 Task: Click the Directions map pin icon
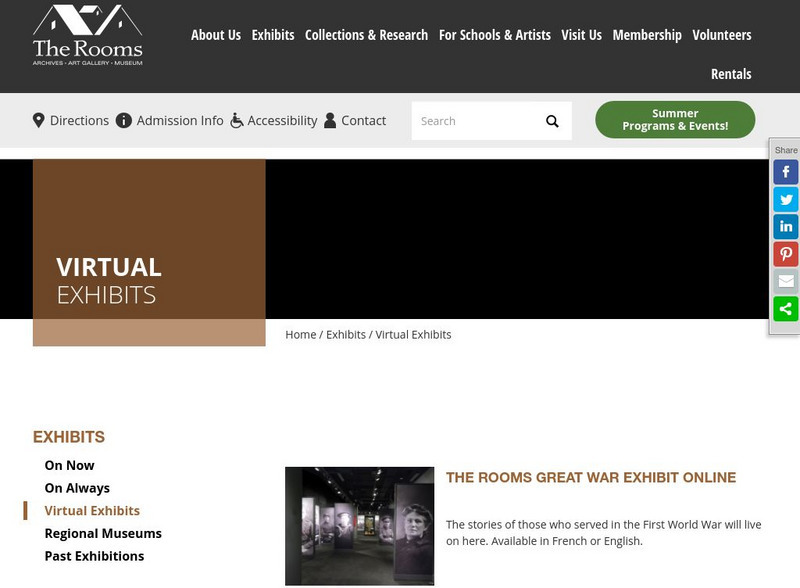point(37,120)
